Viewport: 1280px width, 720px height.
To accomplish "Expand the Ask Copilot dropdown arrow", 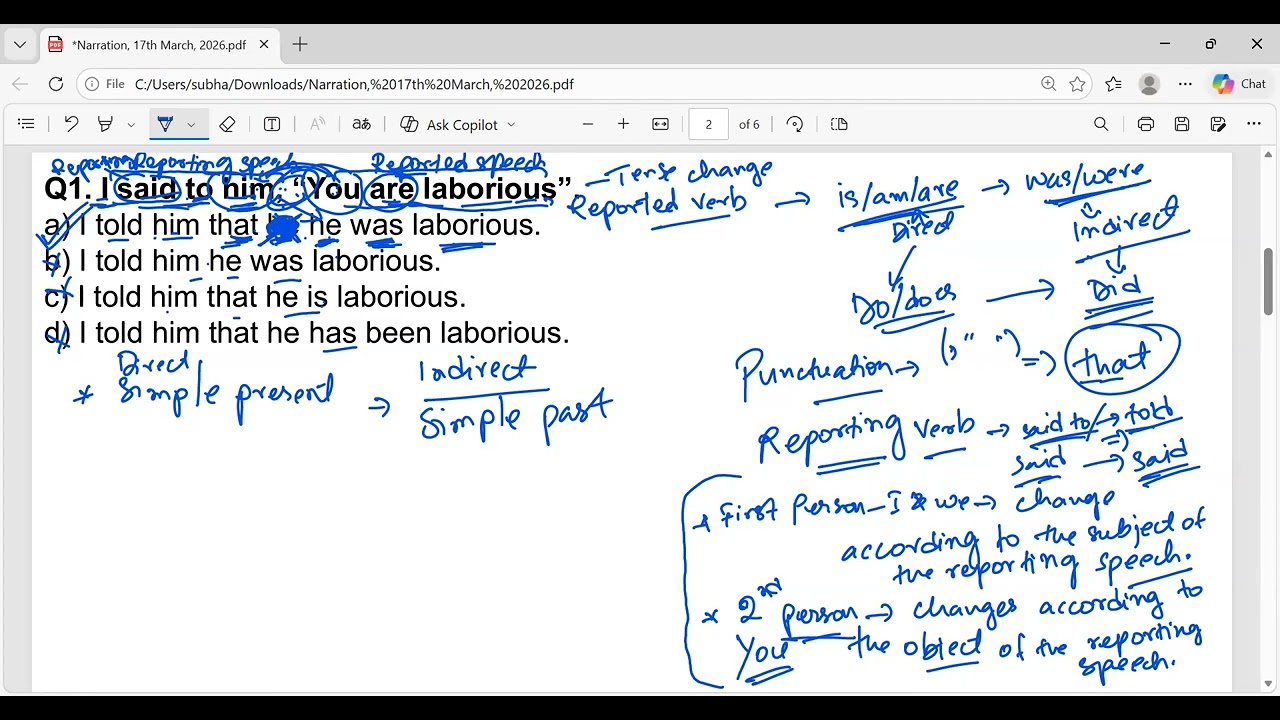I will click(x=511, y=125).
